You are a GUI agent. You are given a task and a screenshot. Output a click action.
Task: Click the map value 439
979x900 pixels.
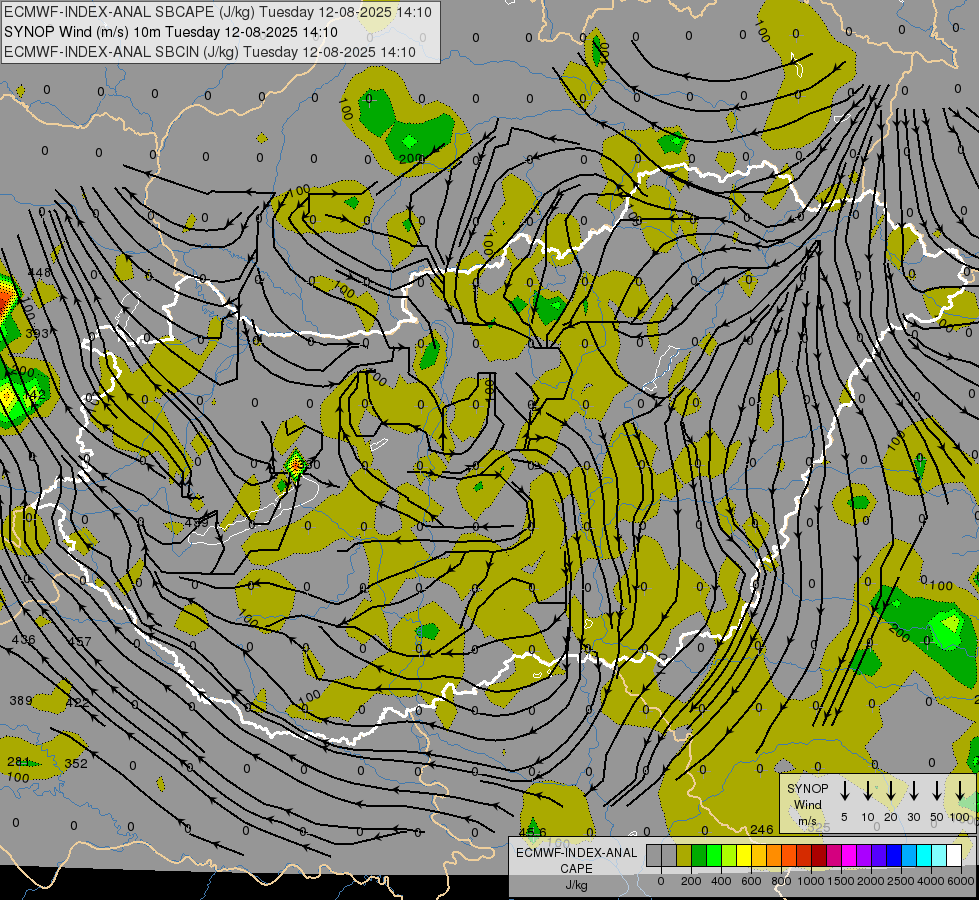click(x=197, y=522)
